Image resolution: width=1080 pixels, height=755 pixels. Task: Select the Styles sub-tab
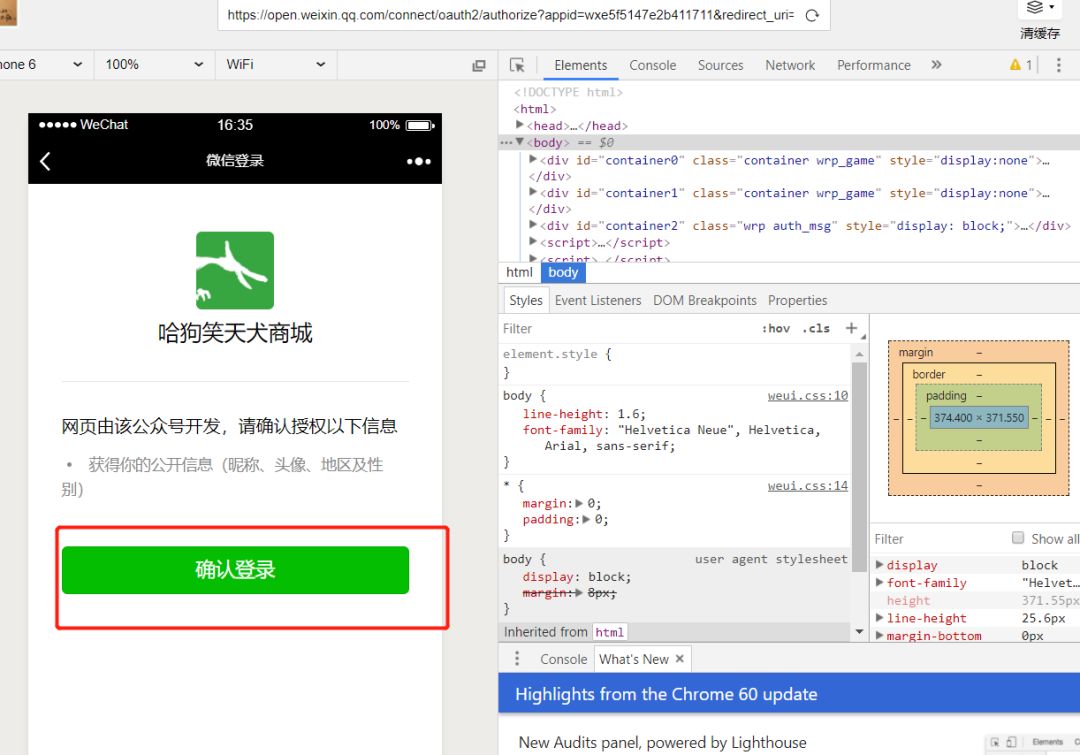(526, 300)
